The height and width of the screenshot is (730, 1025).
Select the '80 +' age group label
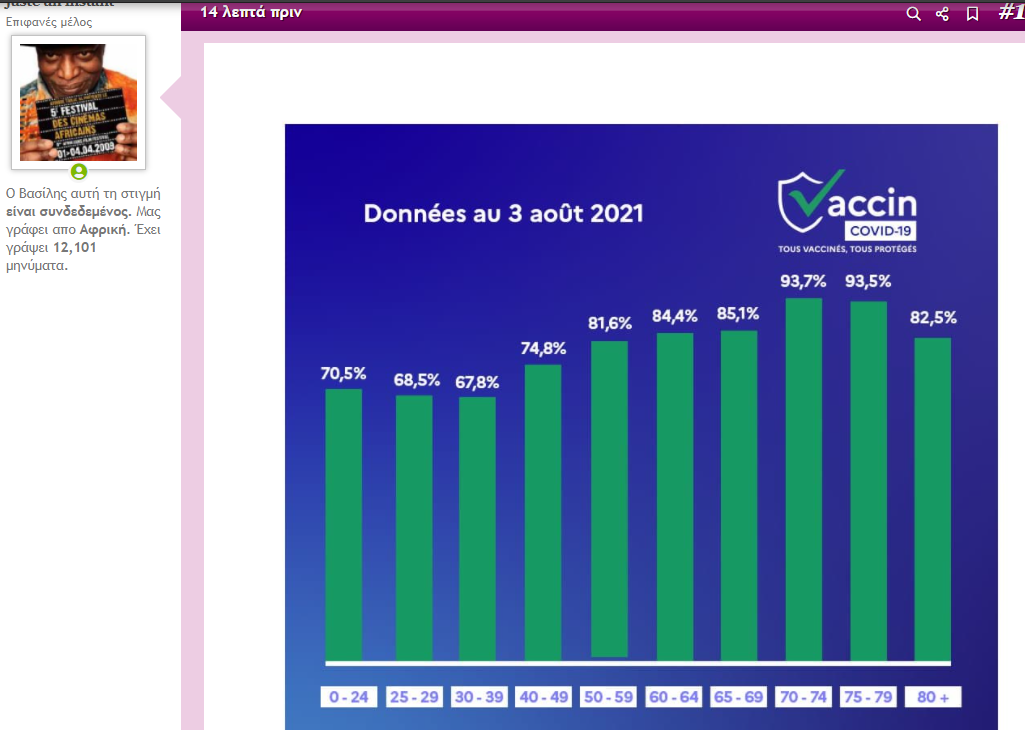(x=932, y=697)
